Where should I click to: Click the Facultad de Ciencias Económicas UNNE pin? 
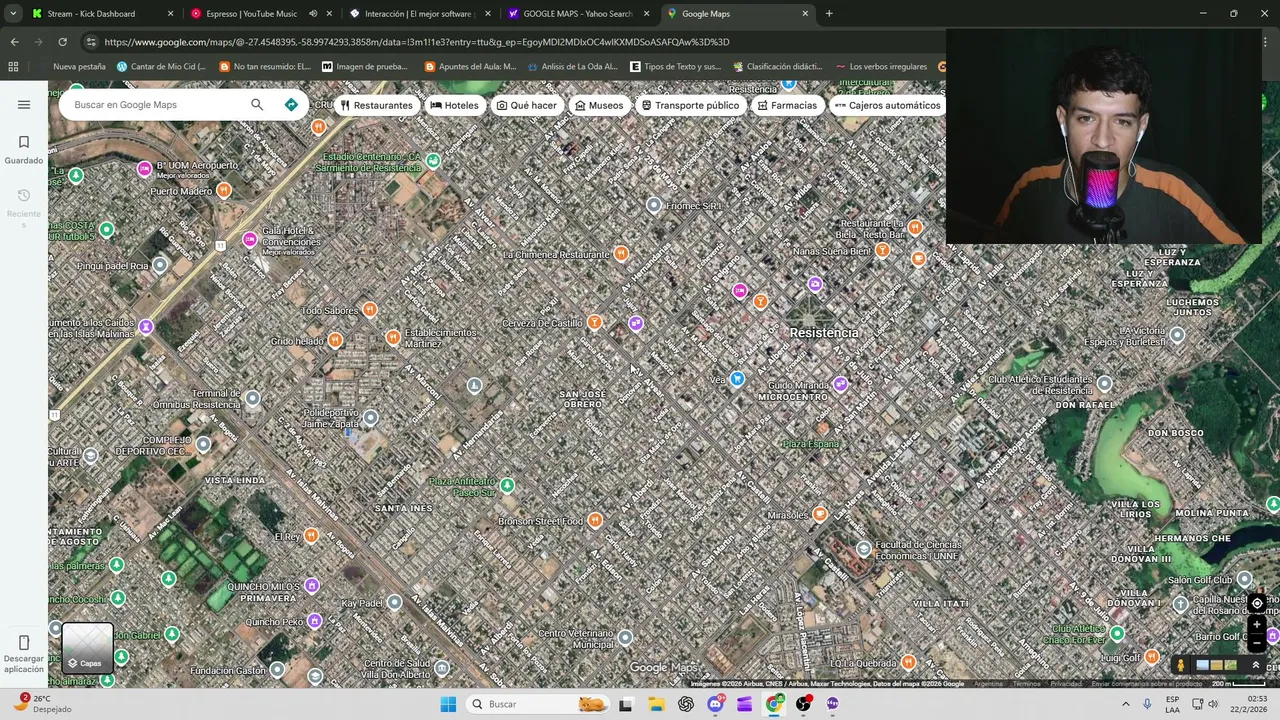point(864,548)
